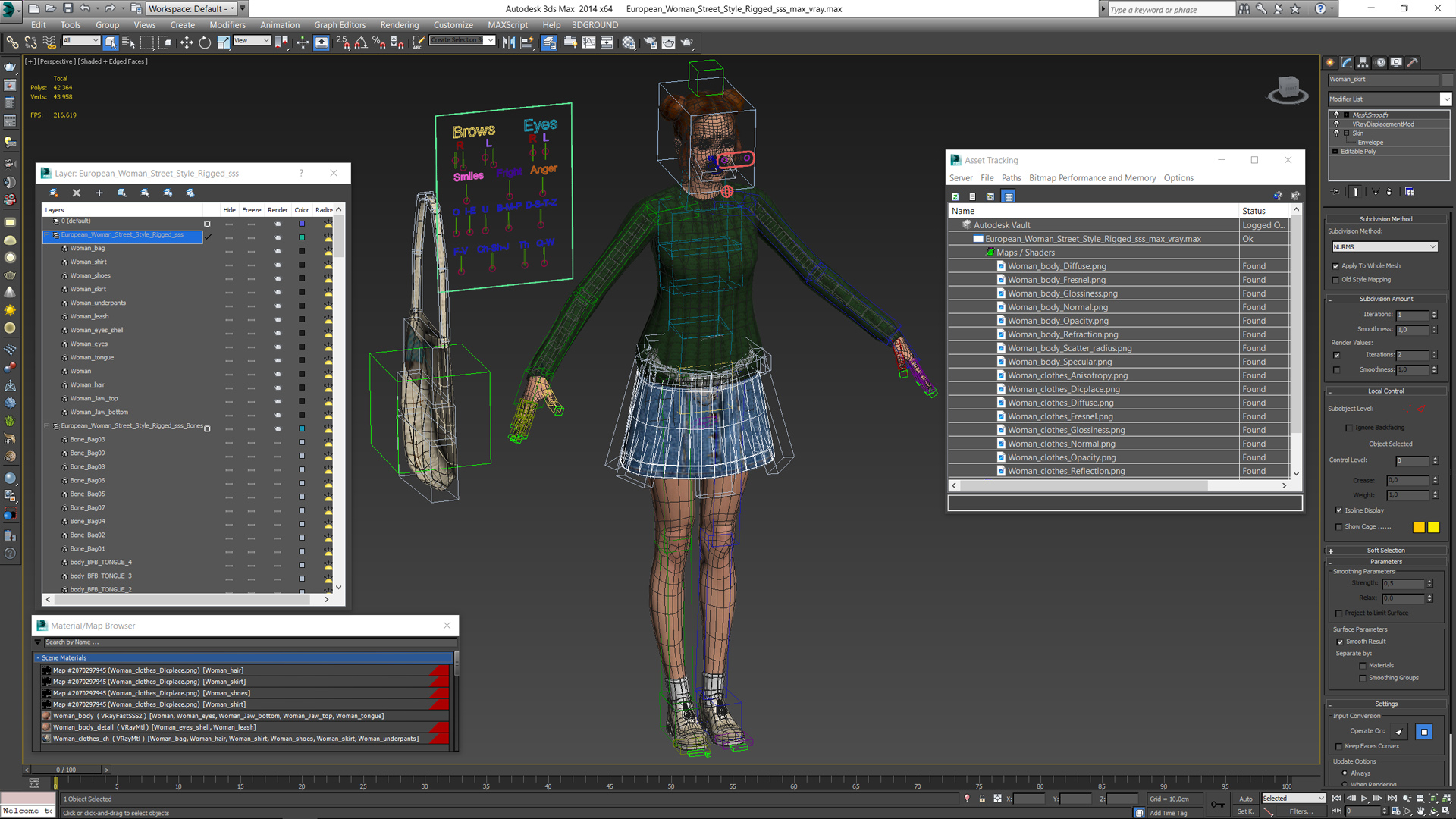Screen dimensions: 1456x819
Task: Toggle Percent Snap in main toolbar
Action: [x=378, y=42]
